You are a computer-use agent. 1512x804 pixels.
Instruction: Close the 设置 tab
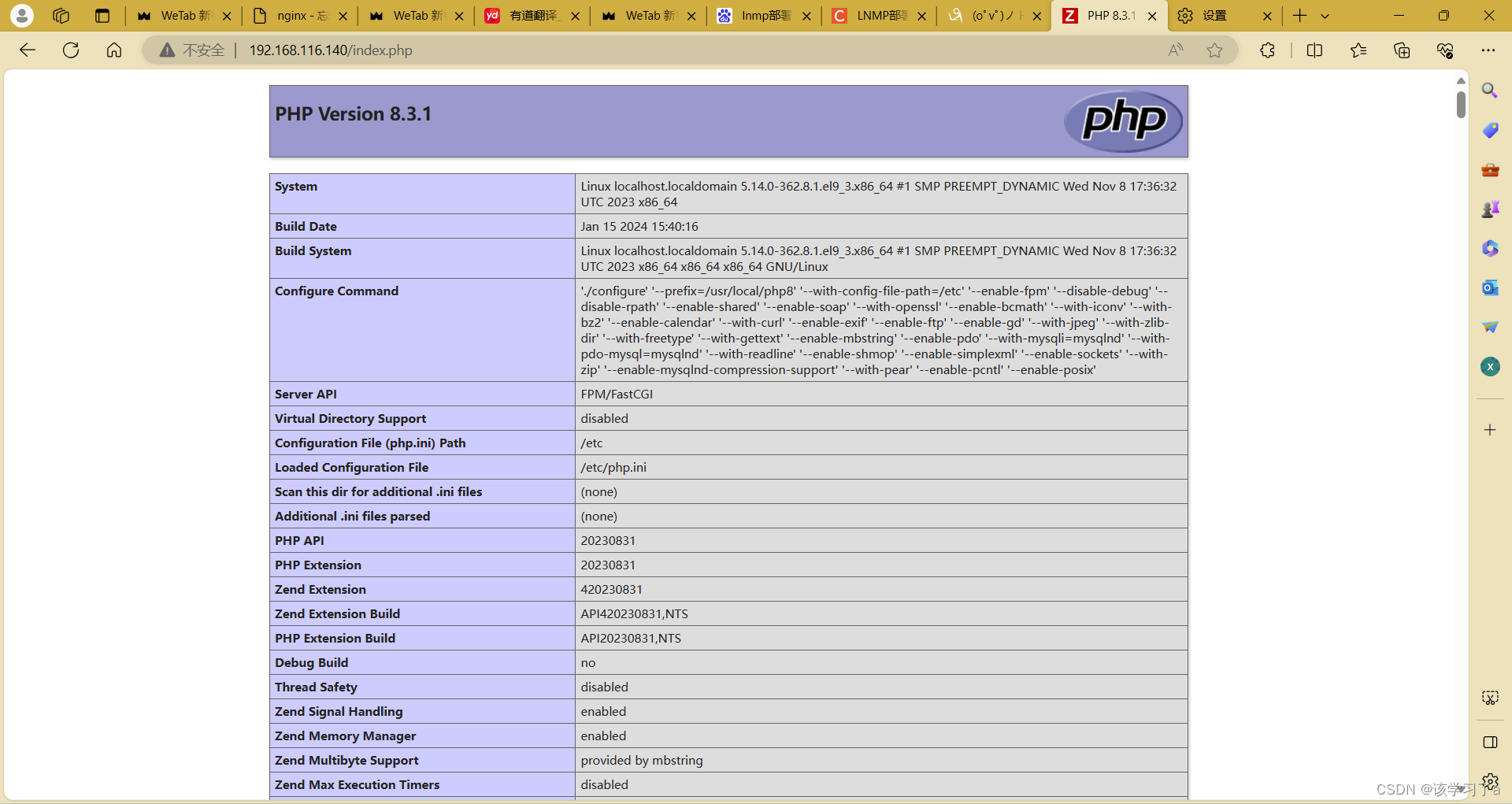[1267, 16]
